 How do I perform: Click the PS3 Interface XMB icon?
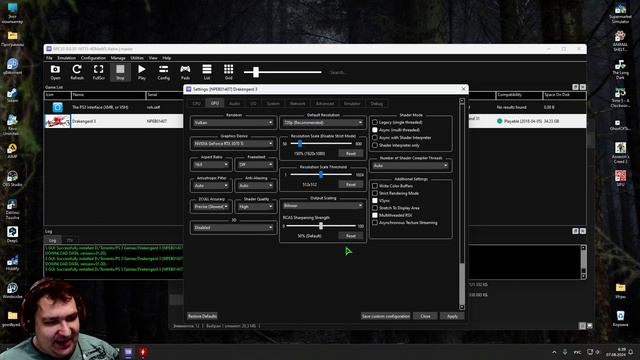tap(58, 107)
